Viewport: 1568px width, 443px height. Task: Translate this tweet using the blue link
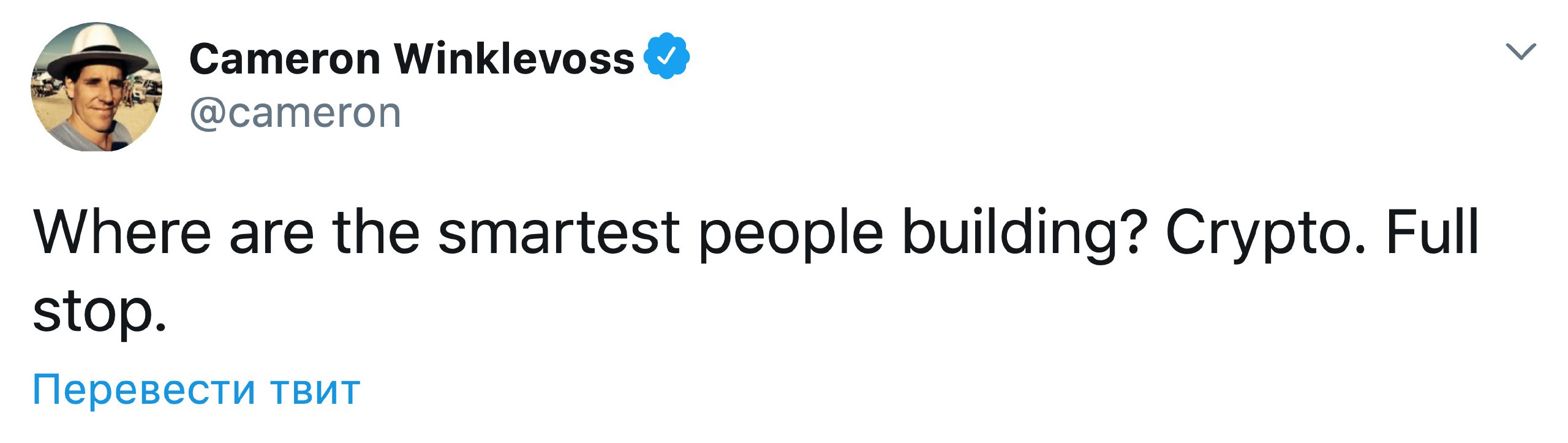coord(196,390)
